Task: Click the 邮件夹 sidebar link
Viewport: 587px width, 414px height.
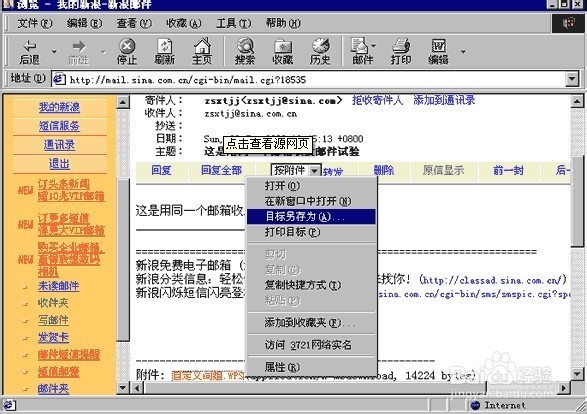Action: (53, 389)
